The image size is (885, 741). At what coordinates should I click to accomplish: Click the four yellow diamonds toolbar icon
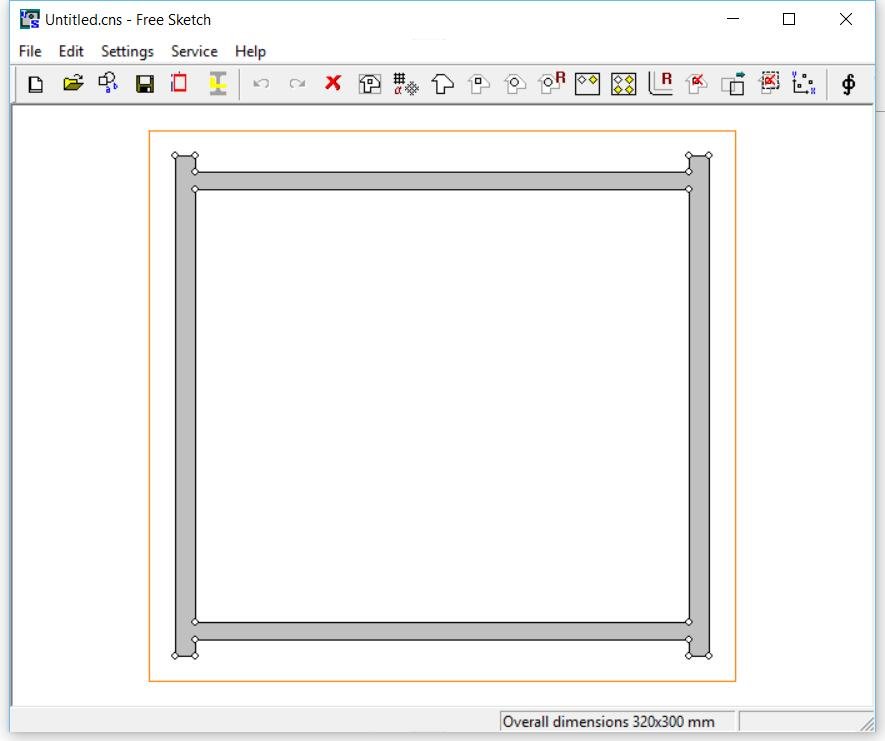[624, 84]
